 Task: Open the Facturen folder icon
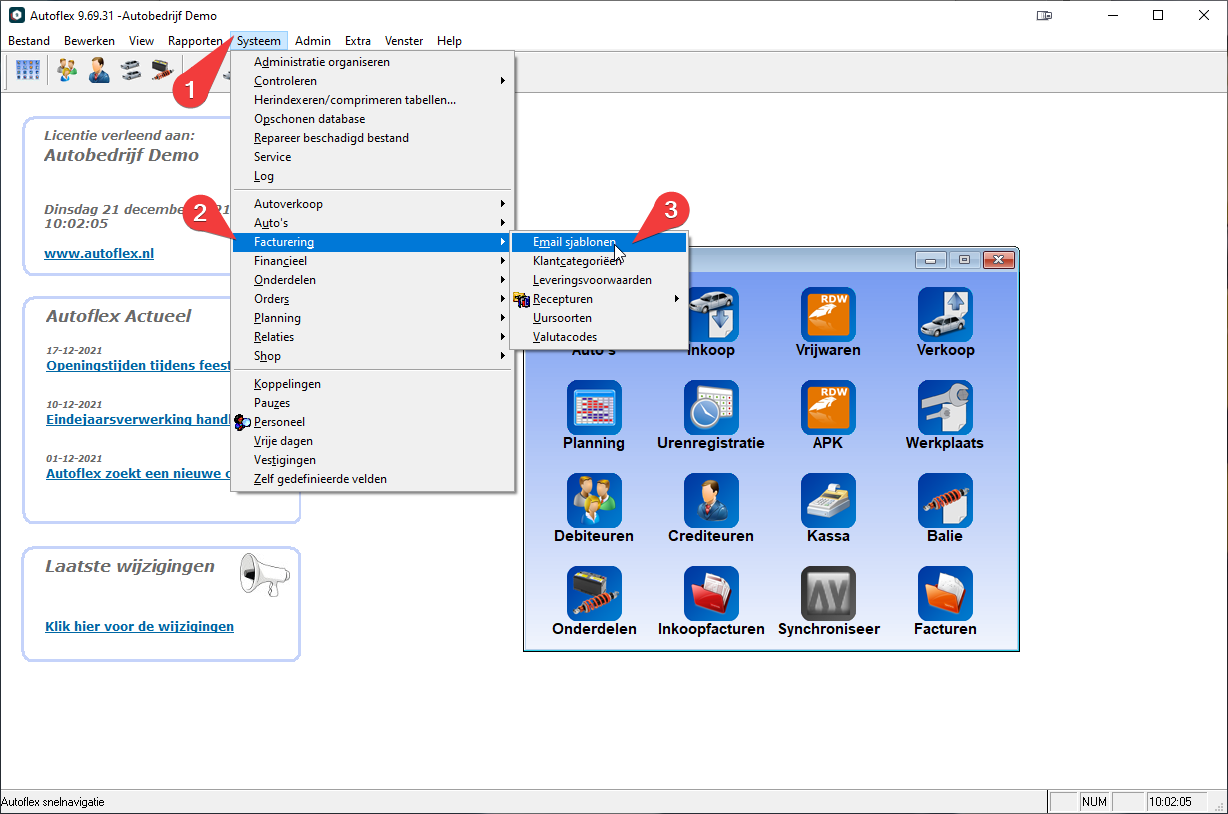945,593
